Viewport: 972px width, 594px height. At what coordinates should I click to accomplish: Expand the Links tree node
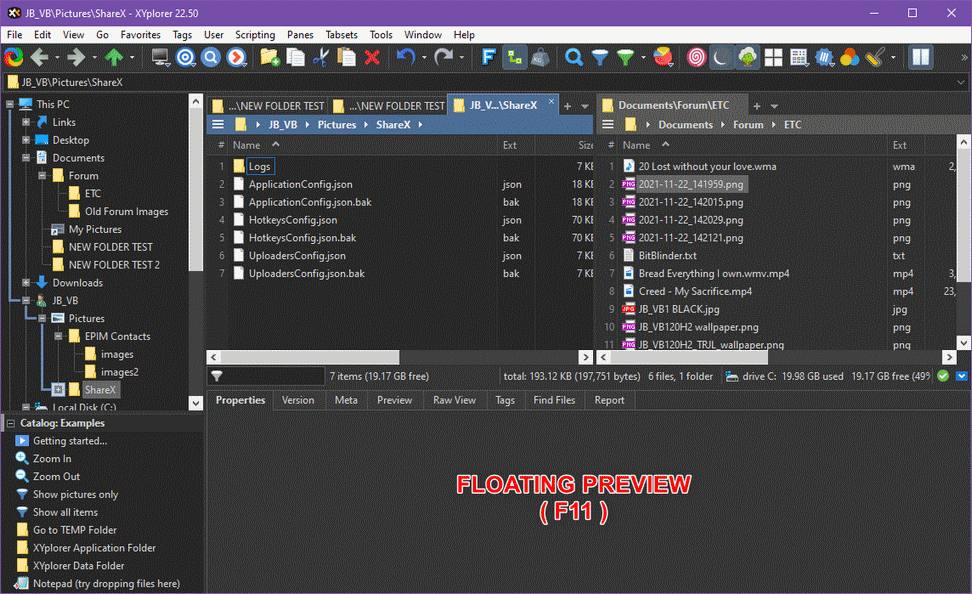click(x=26, y=122)
